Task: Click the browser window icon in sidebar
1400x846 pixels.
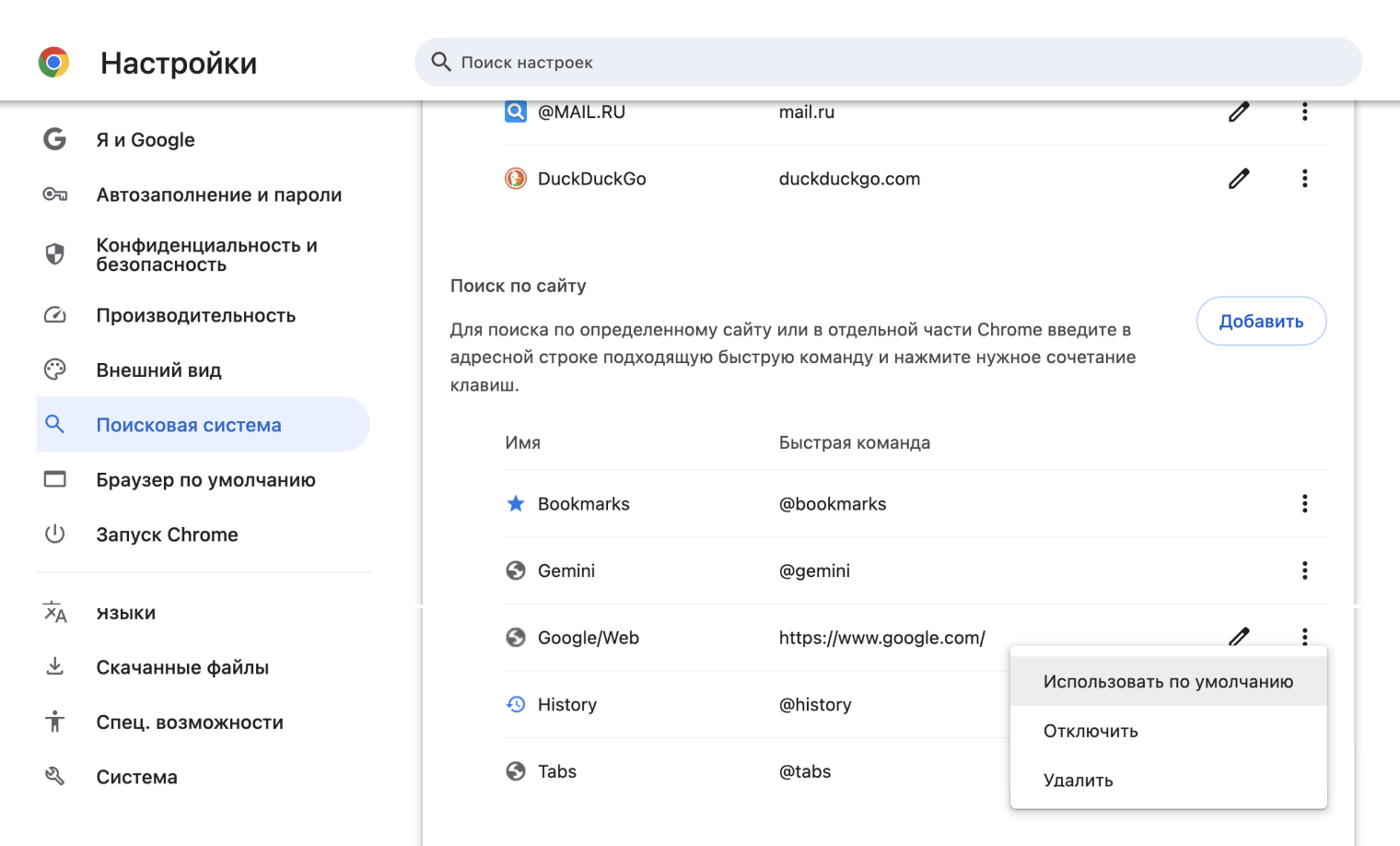Action: [x=54, y=479]
